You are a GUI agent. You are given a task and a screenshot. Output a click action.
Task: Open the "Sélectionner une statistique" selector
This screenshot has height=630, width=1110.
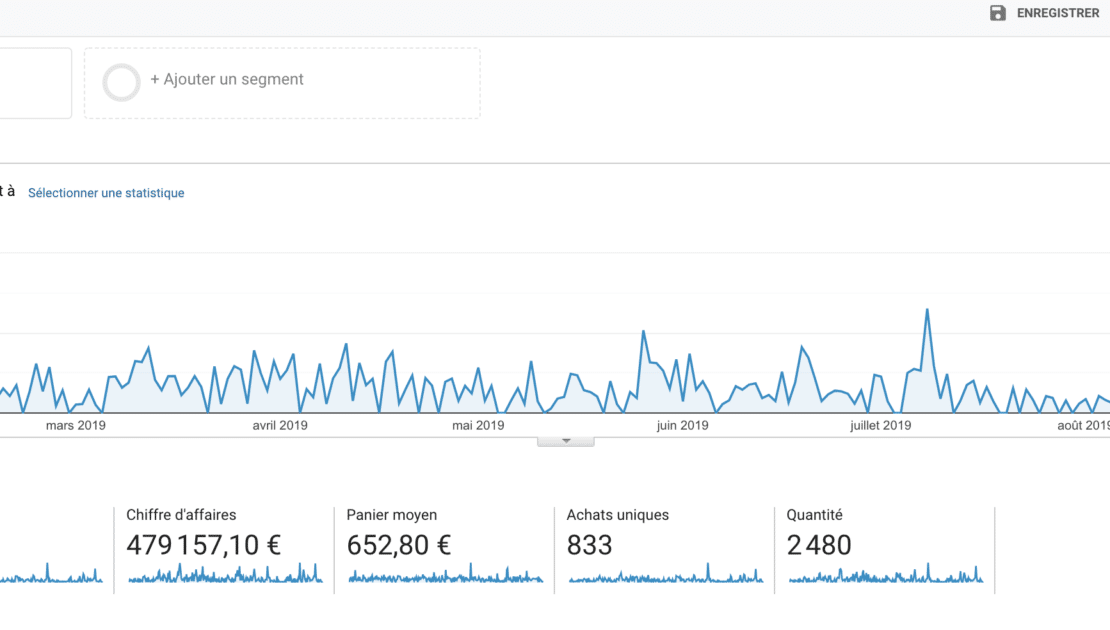(x=106, y=193)
